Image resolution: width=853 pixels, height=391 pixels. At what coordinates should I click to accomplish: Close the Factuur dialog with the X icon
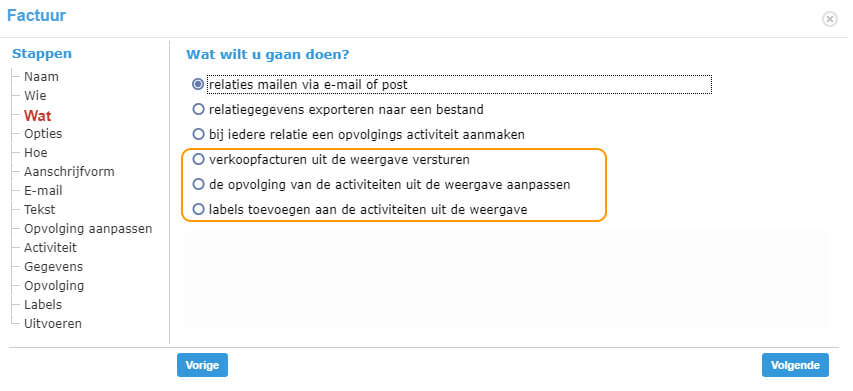point(829,20)
